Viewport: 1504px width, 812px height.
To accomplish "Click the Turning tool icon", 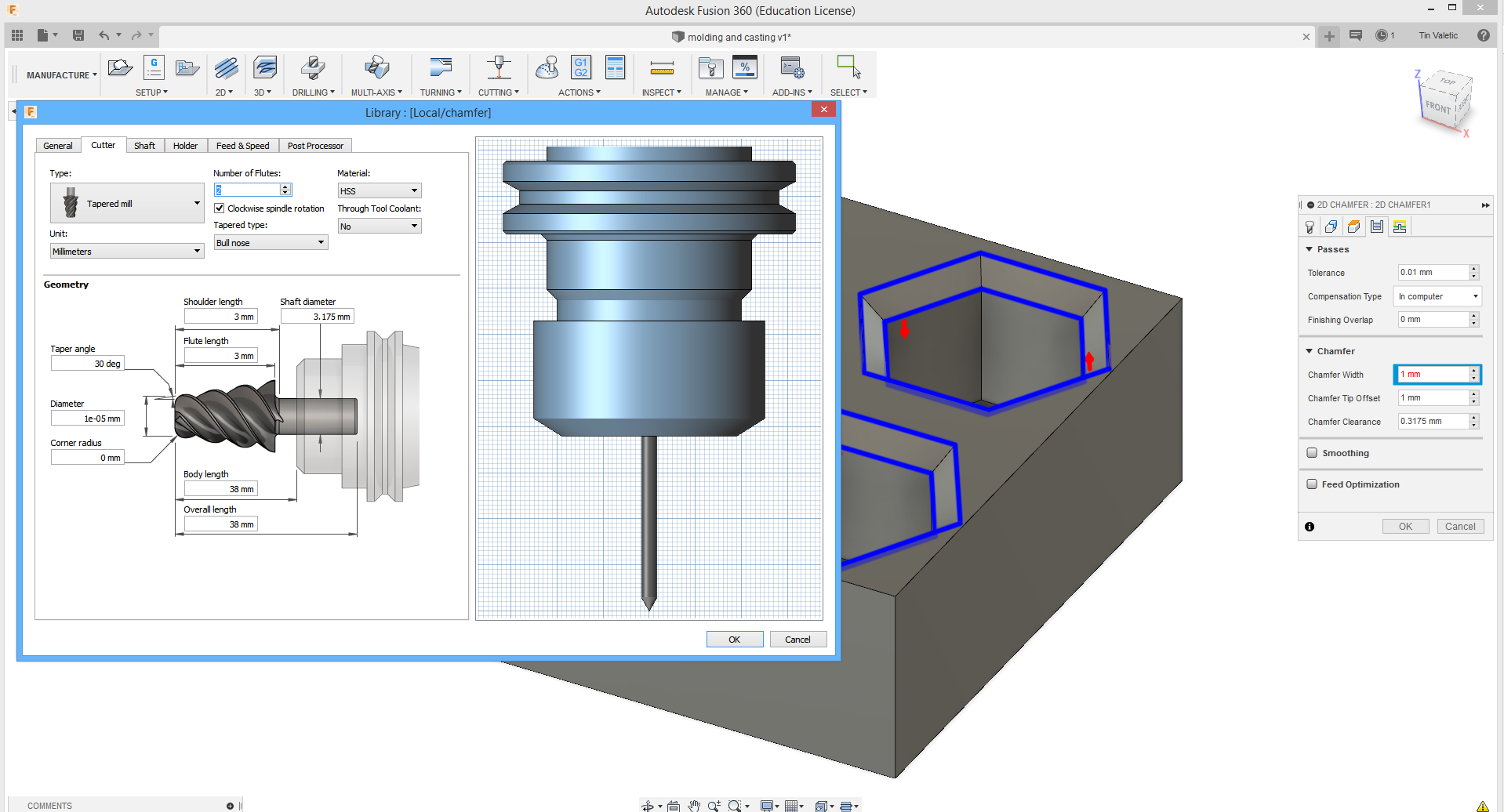I will coord(441,67).
